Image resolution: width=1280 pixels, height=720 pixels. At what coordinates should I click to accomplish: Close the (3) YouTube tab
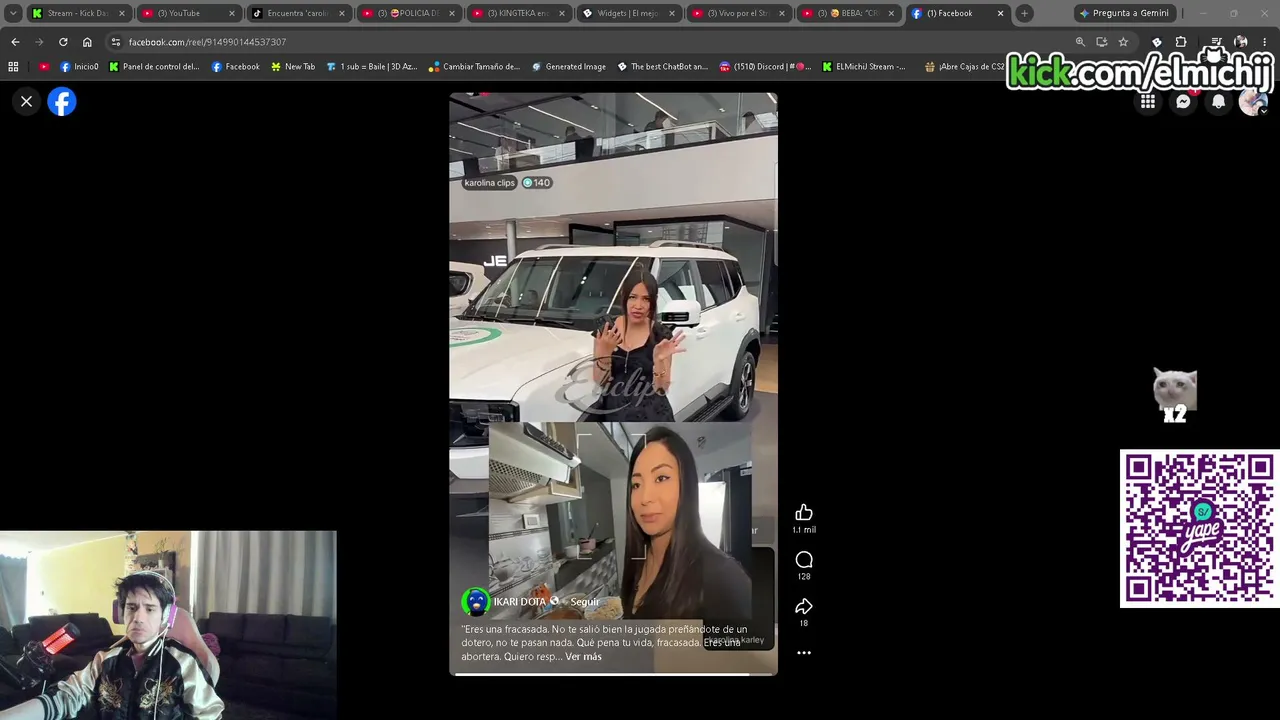(232, 13)
